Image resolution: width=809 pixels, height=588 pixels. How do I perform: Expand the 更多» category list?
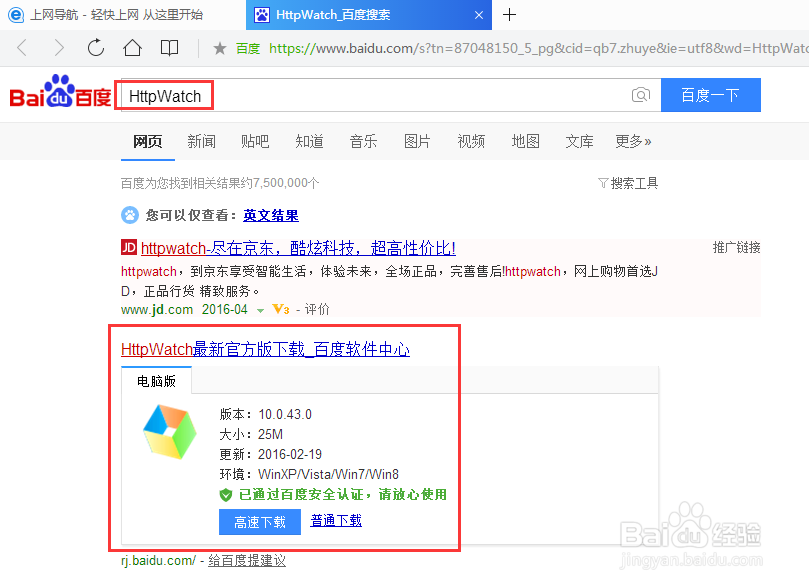634,141
